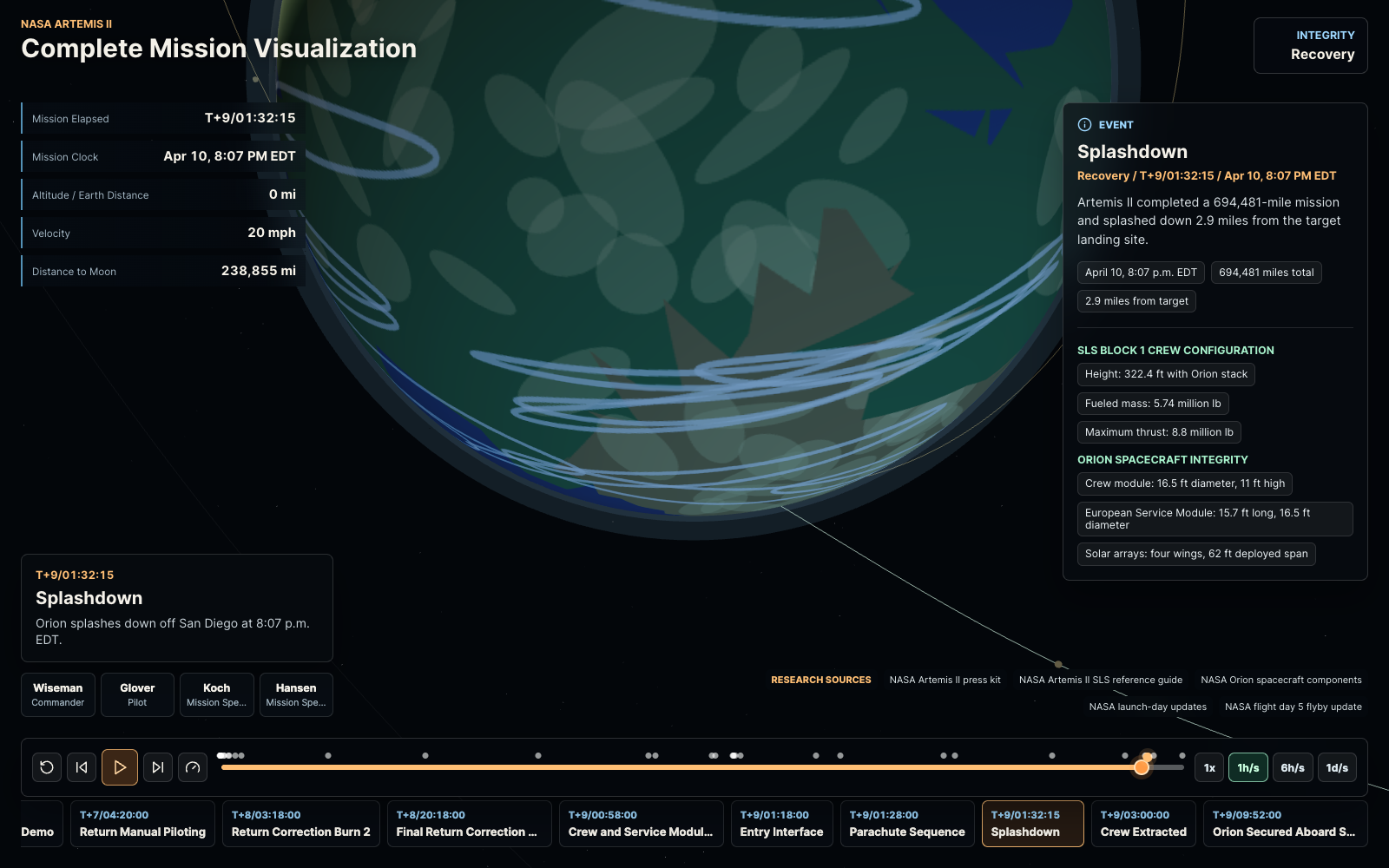This screenshot has width=1389, height=868.
Task: Click the Distance to Moon row
Action: click(x=163, y=271)
